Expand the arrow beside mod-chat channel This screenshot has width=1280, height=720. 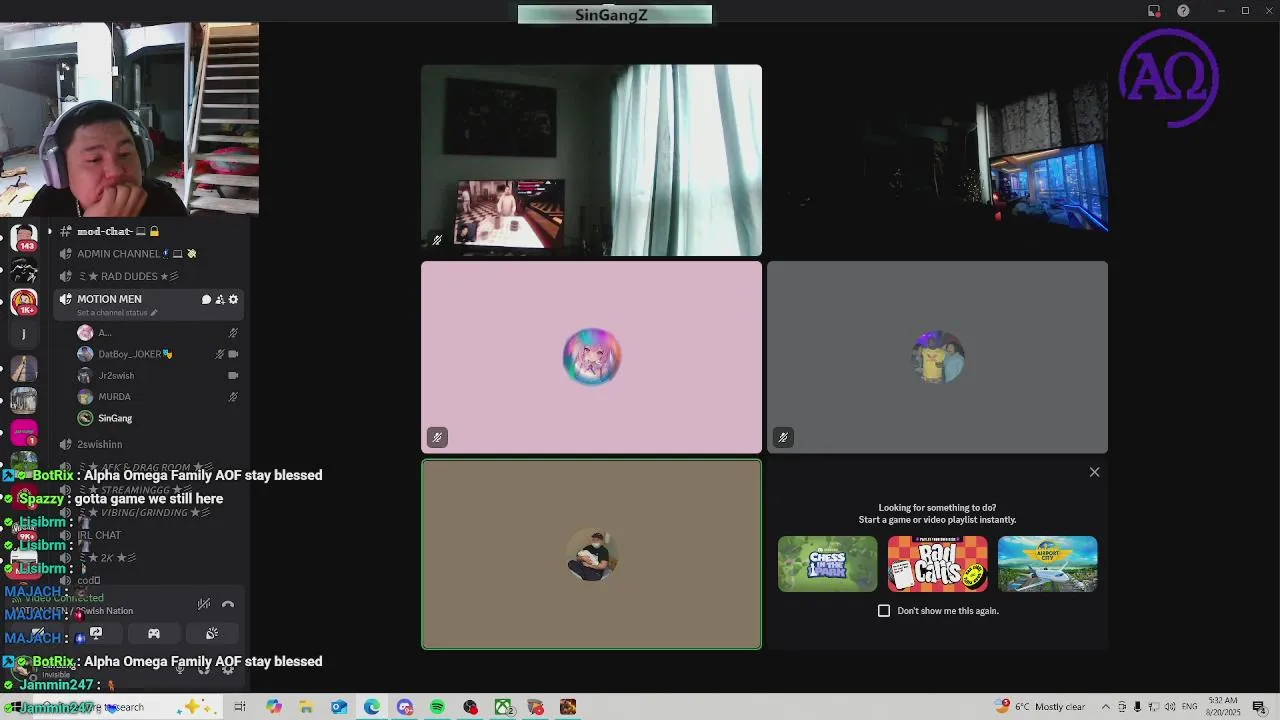pos(49,231)
